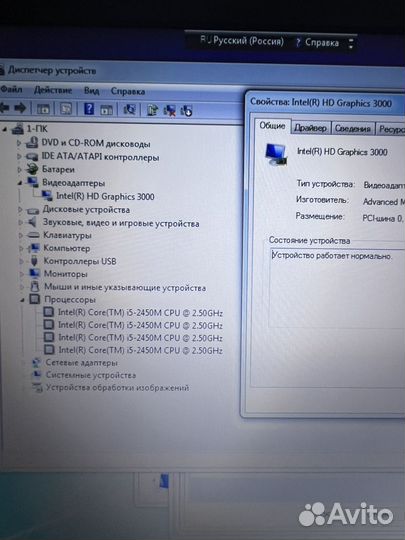Expand IDE ATA/ATAPI контроллеры

tap(19, 156)
